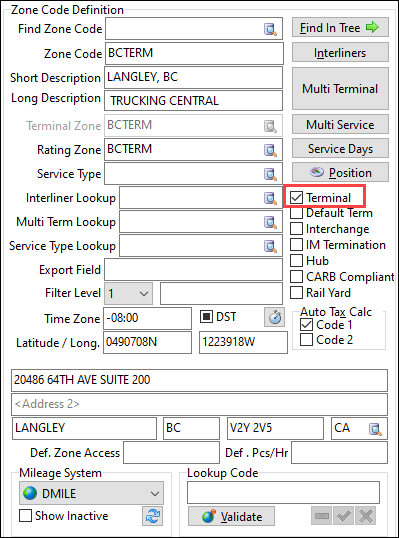Open Service Type lookup icon

pos(270,174)
